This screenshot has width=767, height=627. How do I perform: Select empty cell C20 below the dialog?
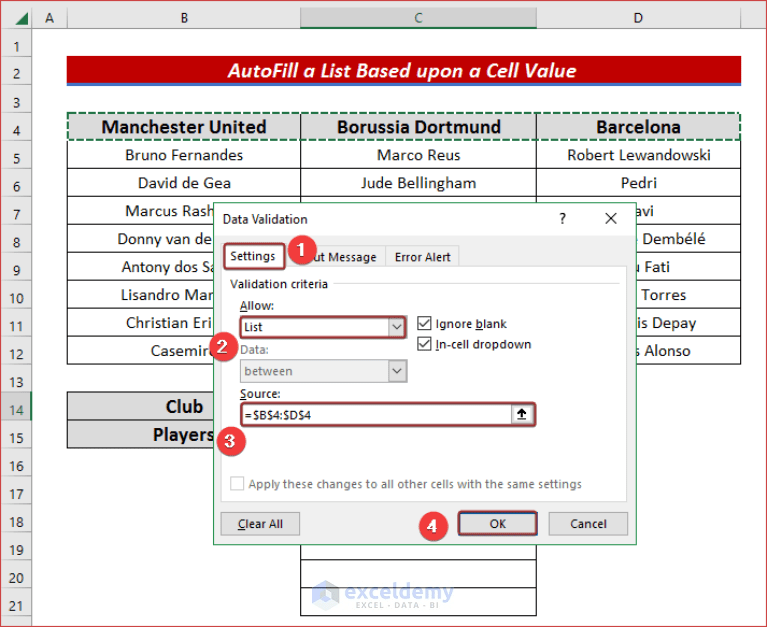419,574
